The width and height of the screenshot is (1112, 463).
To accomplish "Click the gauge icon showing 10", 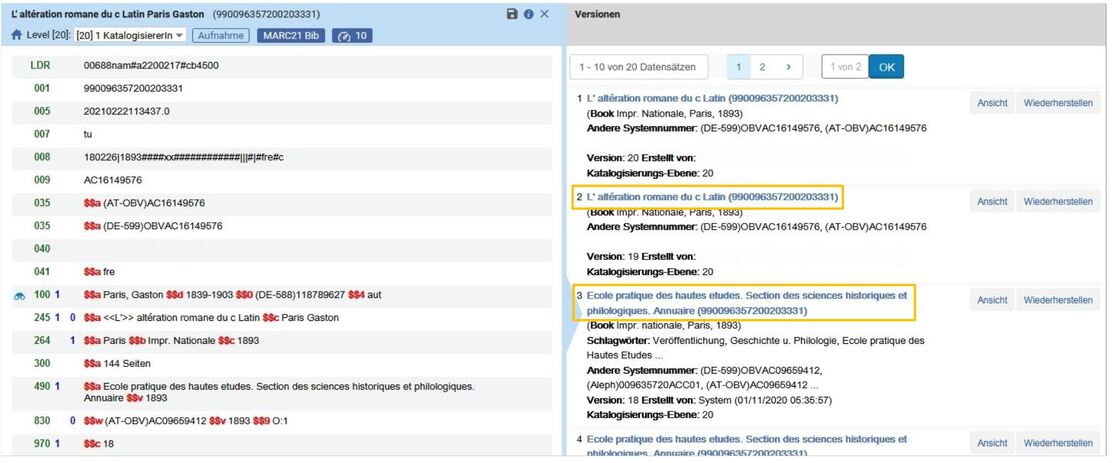I will (x=352, y=35).
